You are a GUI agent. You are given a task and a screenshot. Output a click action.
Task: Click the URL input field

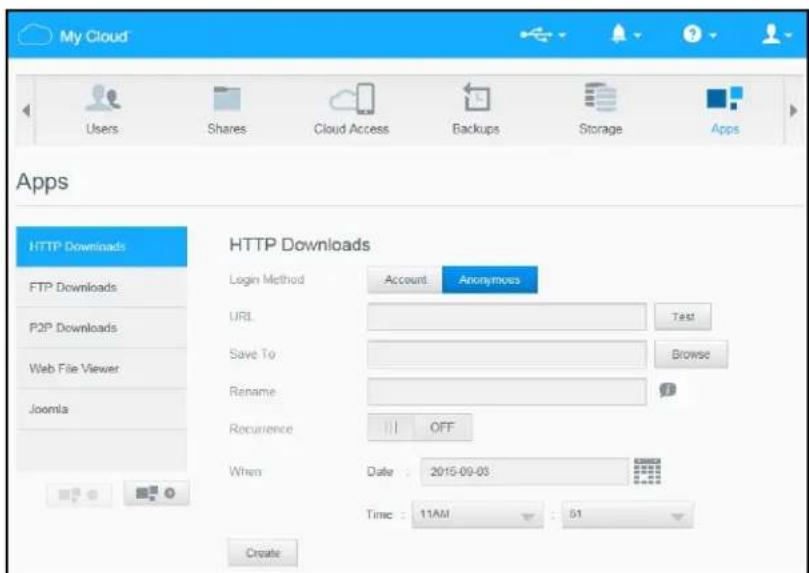coord(507,317)
